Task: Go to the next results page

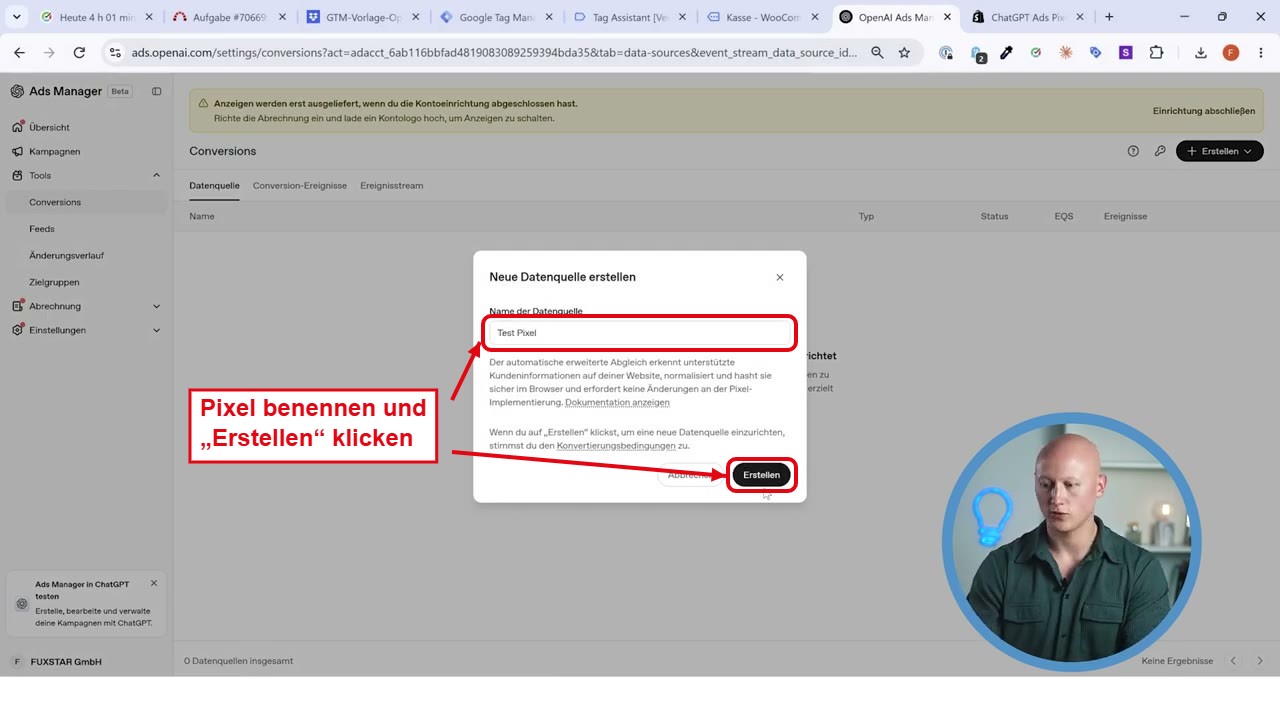Action: (x=1260, y=661)
